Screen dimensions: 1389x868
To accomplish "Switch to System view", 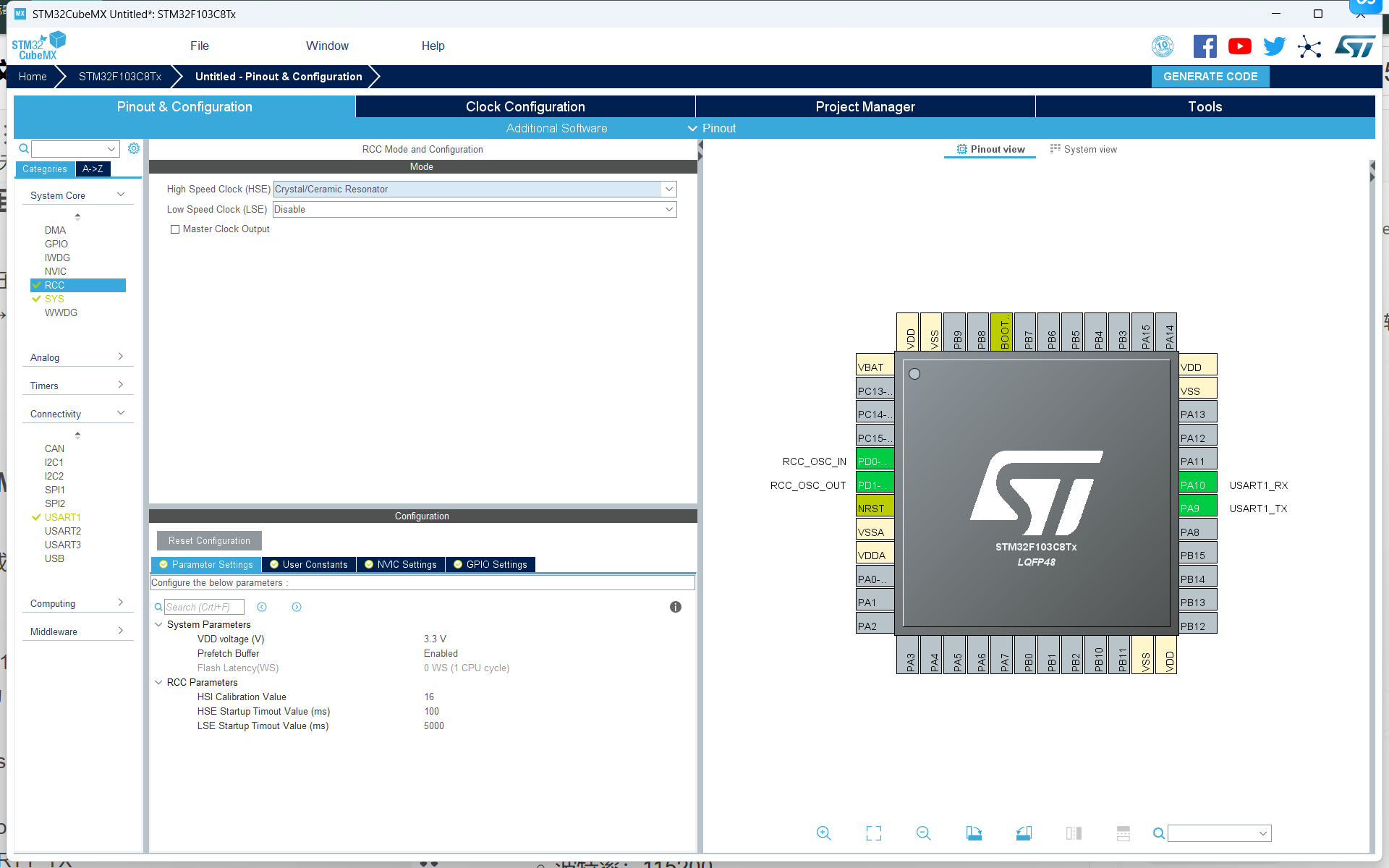I will coord(1084,149).
